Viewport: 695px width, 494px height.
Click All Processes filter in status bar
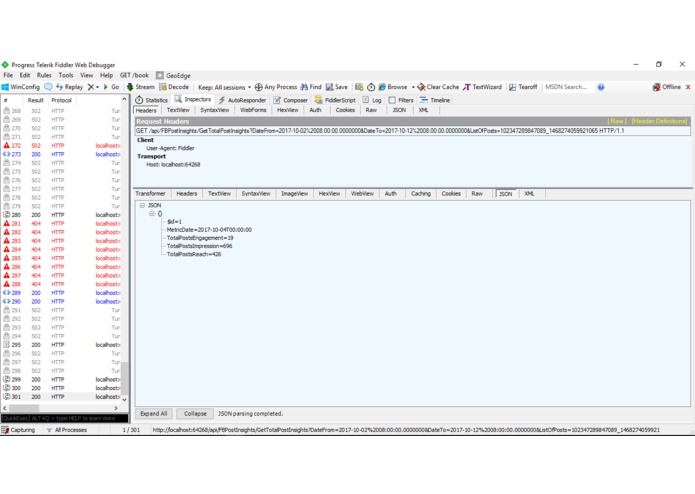67,430
